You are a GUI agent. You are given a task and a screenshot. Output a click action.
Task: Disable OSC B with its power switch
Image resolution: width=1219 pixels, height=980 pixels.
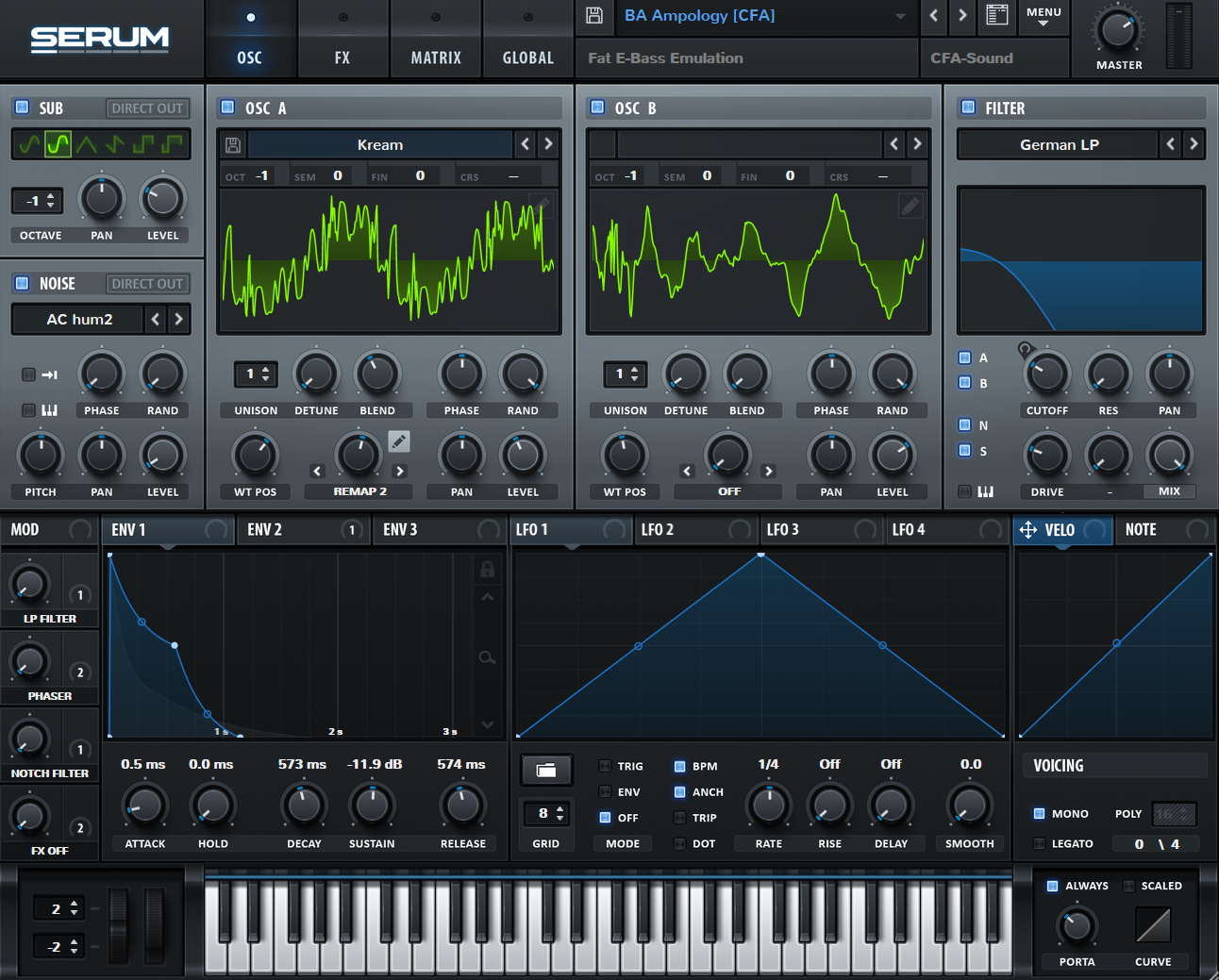click(597, 108)
